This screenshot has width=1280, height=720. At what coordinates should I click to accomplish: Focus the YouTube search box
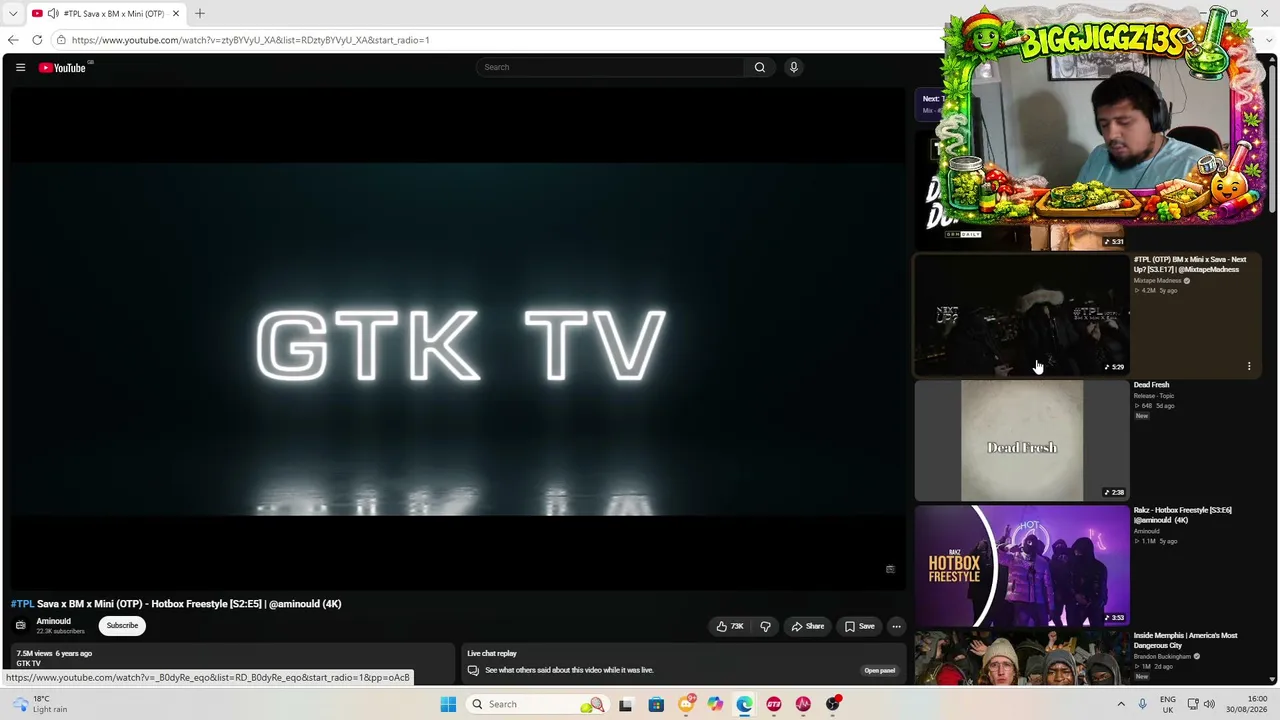click(x=610, y=67)
